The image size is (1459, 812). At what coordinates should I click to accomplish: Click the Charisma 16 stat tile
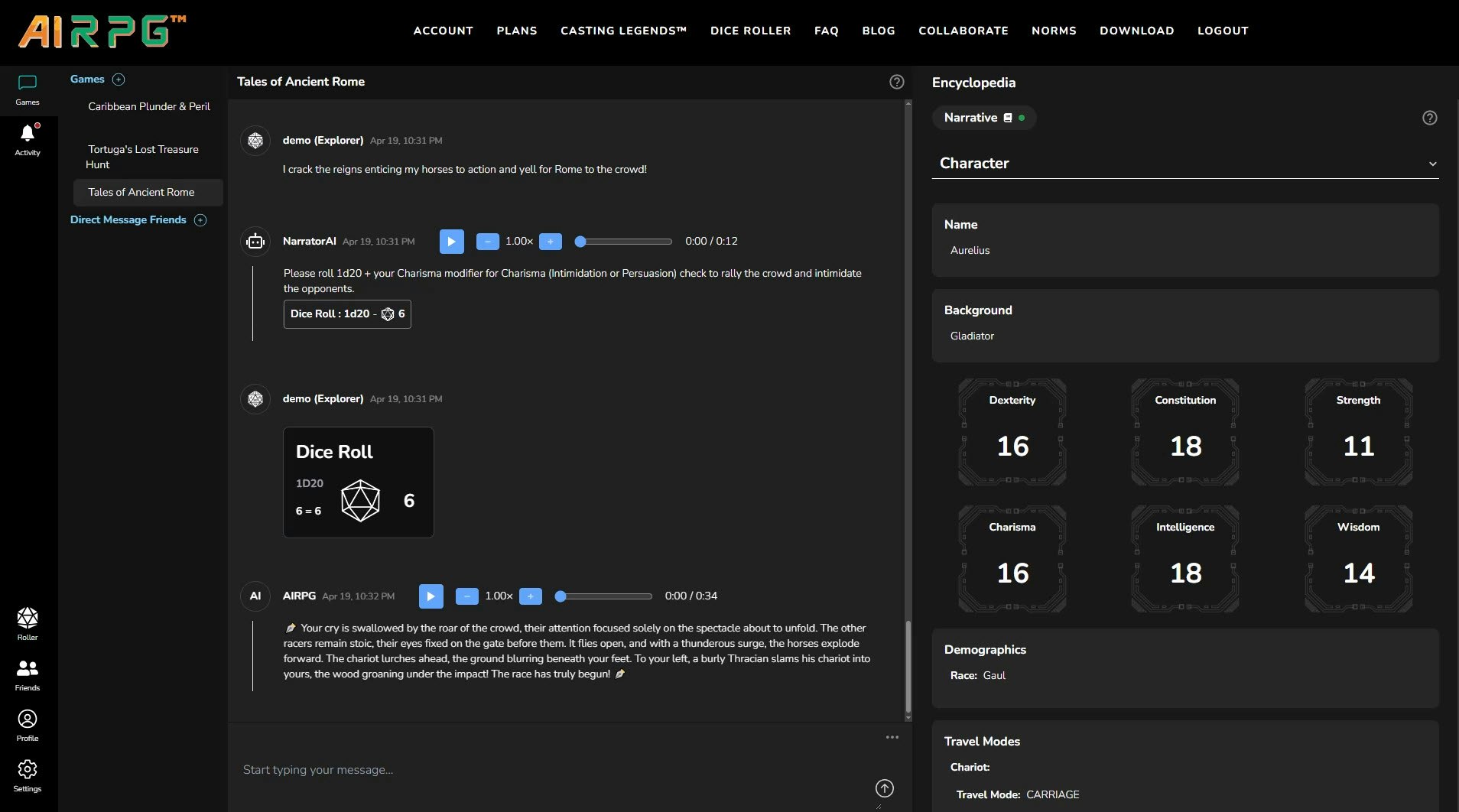[x=1012, y=559]
